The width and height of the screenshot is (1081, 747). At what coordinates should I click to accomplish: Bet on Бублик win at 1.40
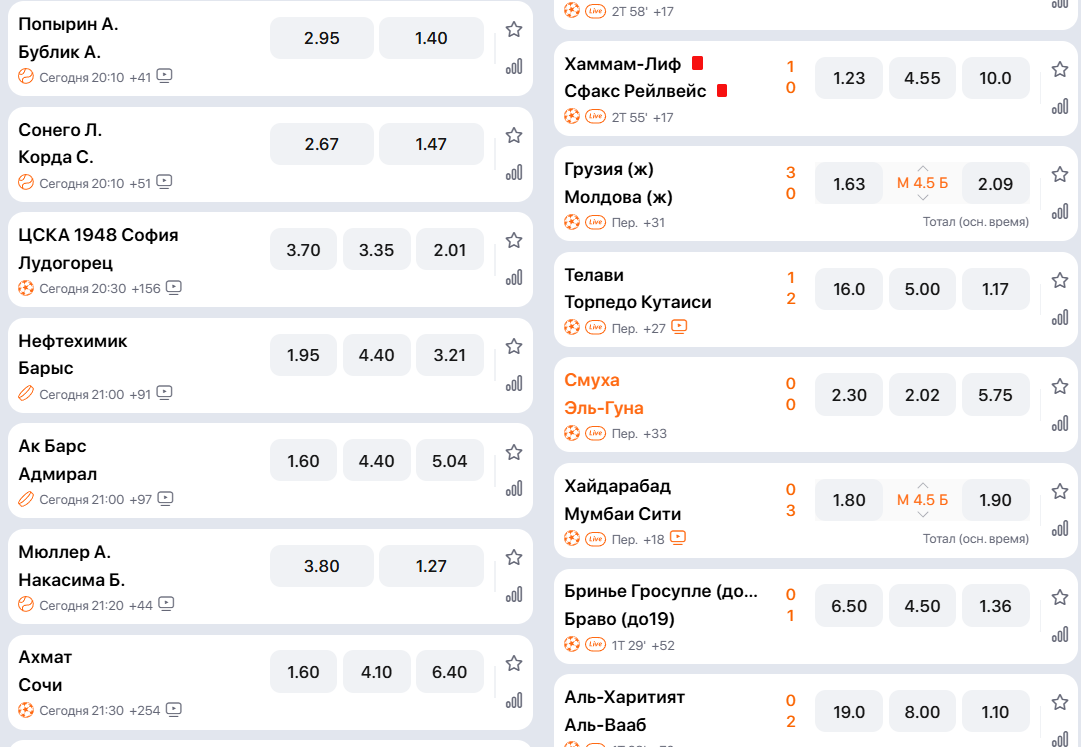[431, 38]
